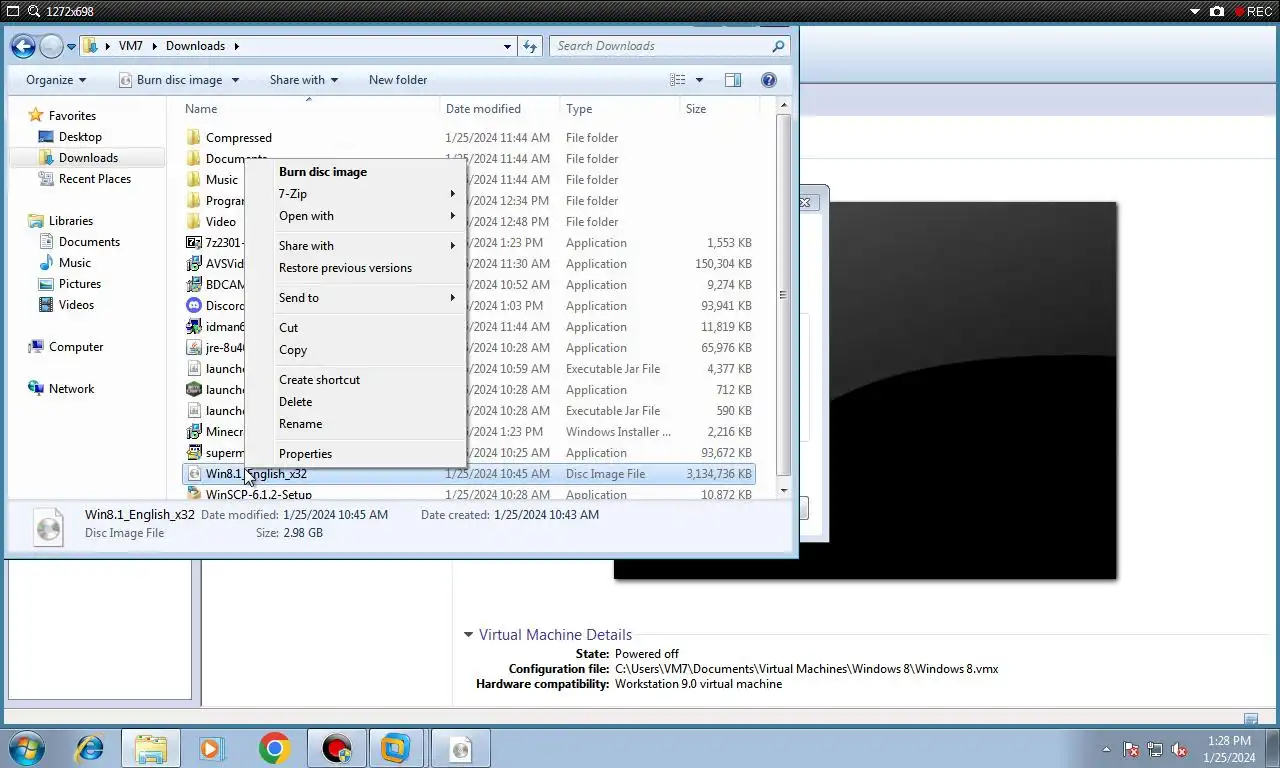
Task: Select the Music folder icon in the file list
Action: pyautogui.click(x=194, y=180)
